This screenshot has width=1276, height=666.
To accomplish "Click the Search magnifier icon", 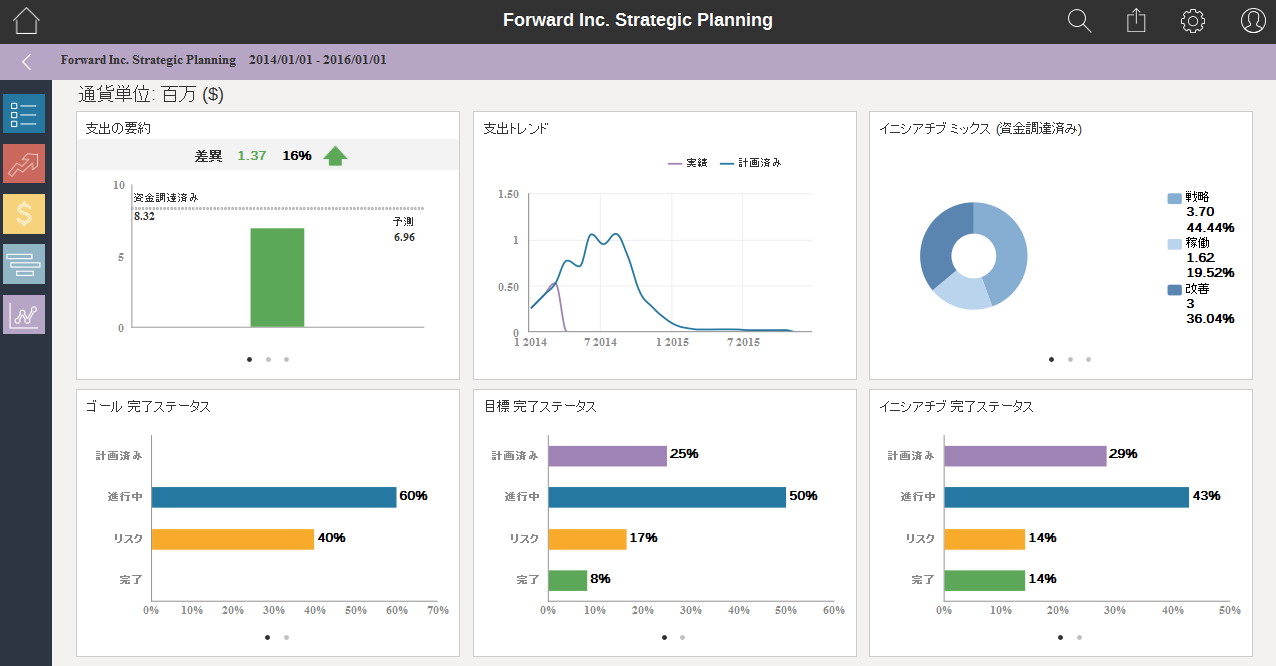I will [1079, 21].
